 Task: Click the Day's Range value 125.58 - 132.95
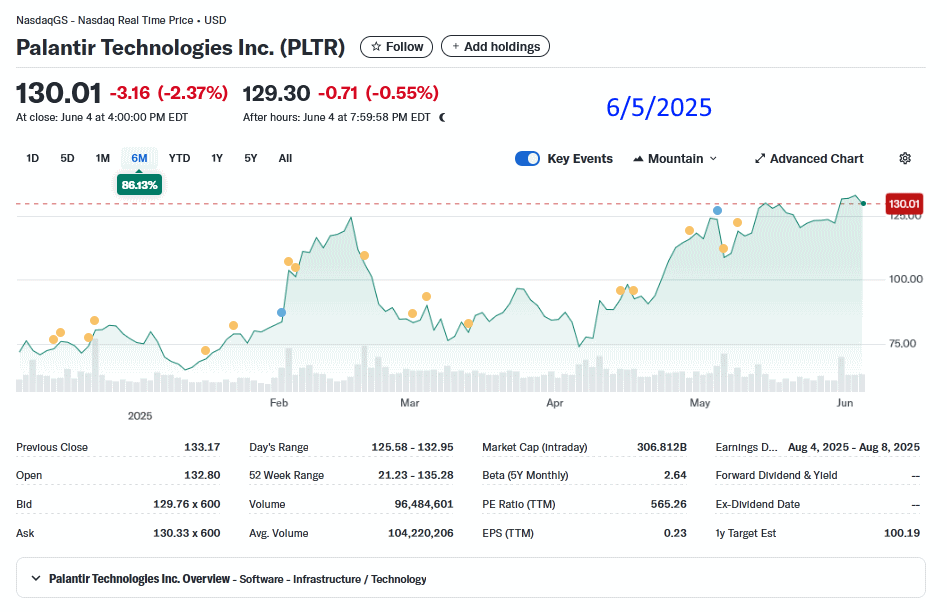(412, 447)
